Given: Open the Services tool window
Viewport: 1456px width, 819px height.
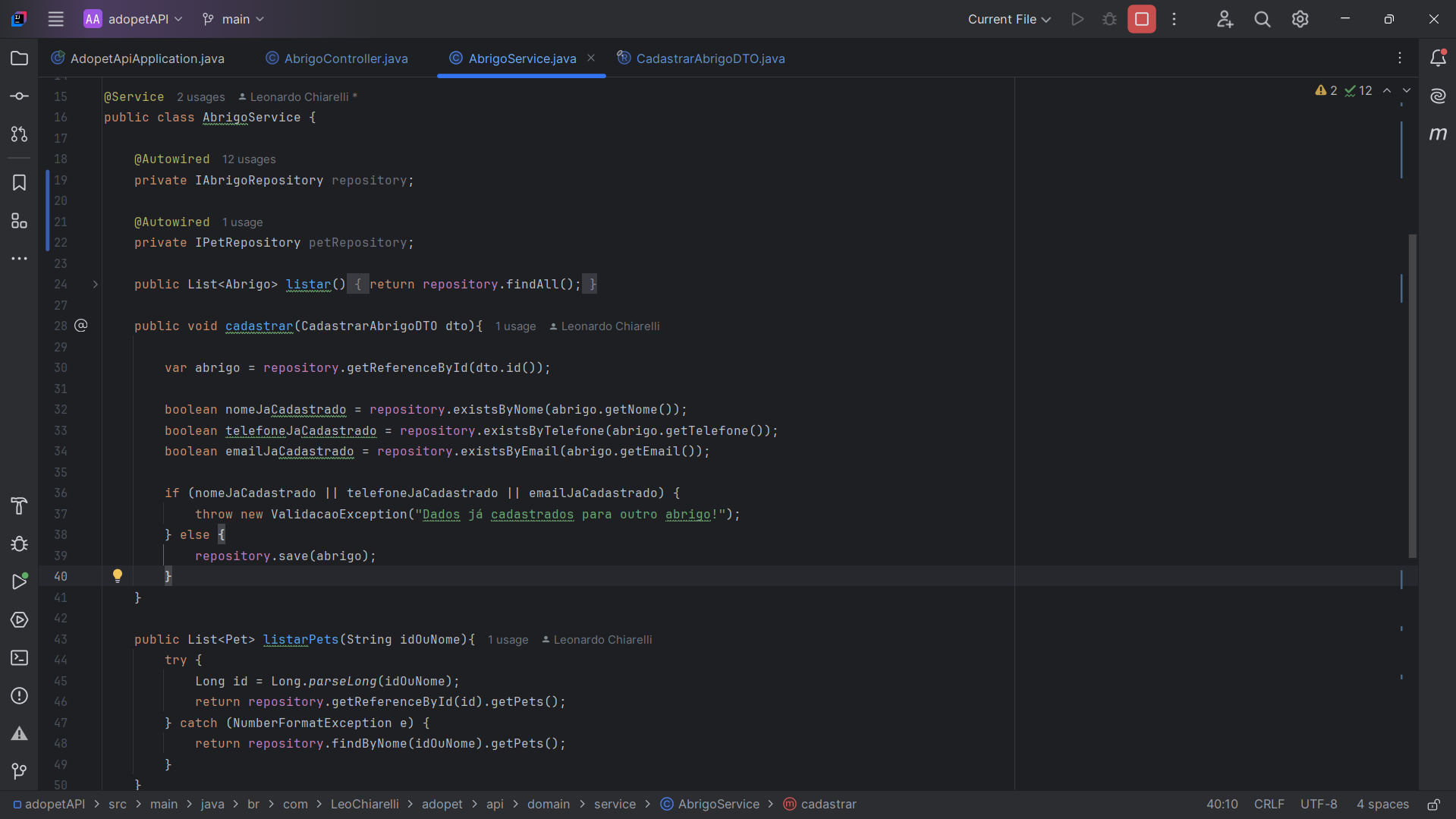Looking at the screenshot, I should (20, 620).
